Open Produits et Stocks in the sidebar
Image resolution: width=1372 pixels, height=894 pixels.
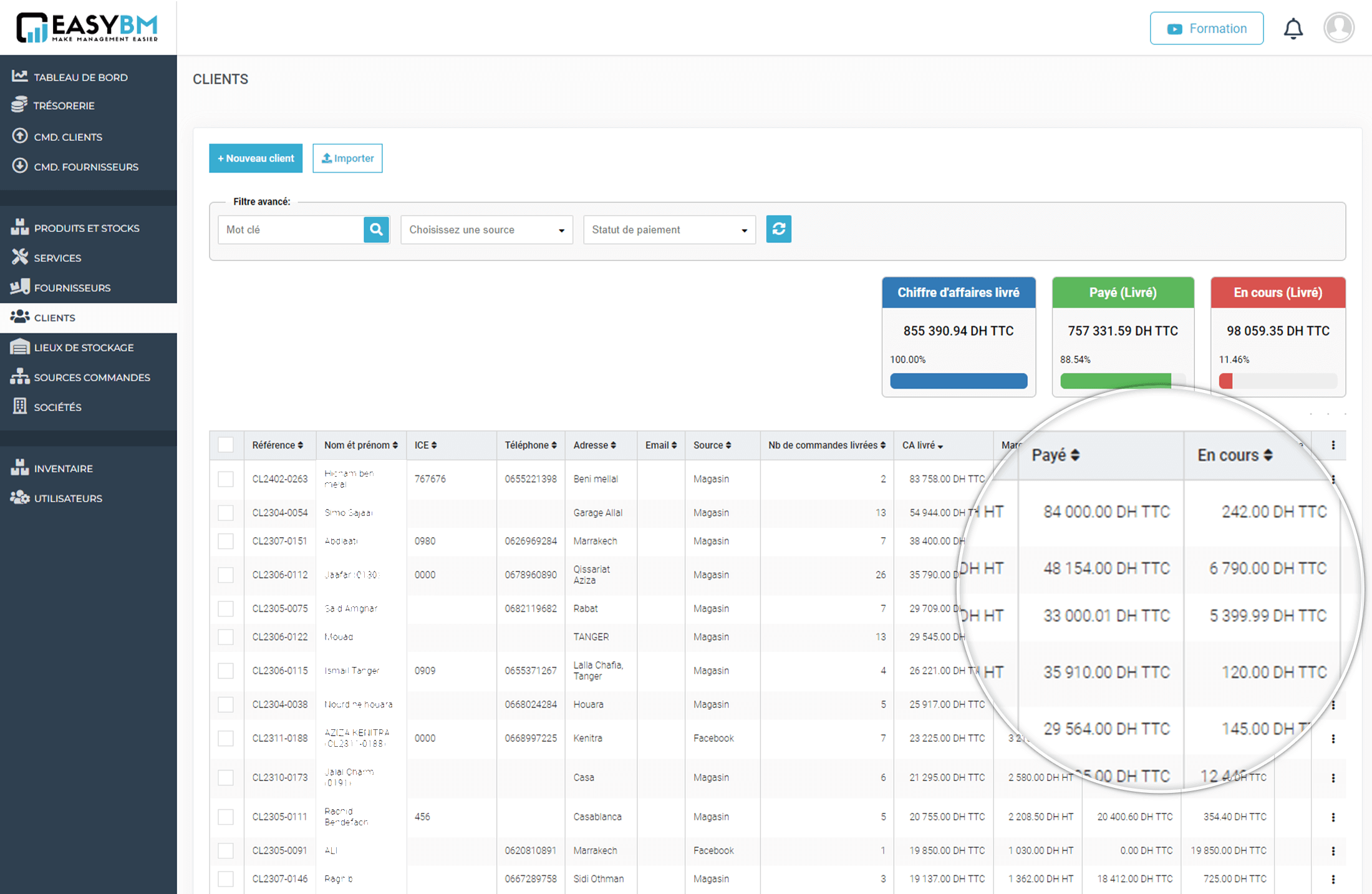pos(87,228)
